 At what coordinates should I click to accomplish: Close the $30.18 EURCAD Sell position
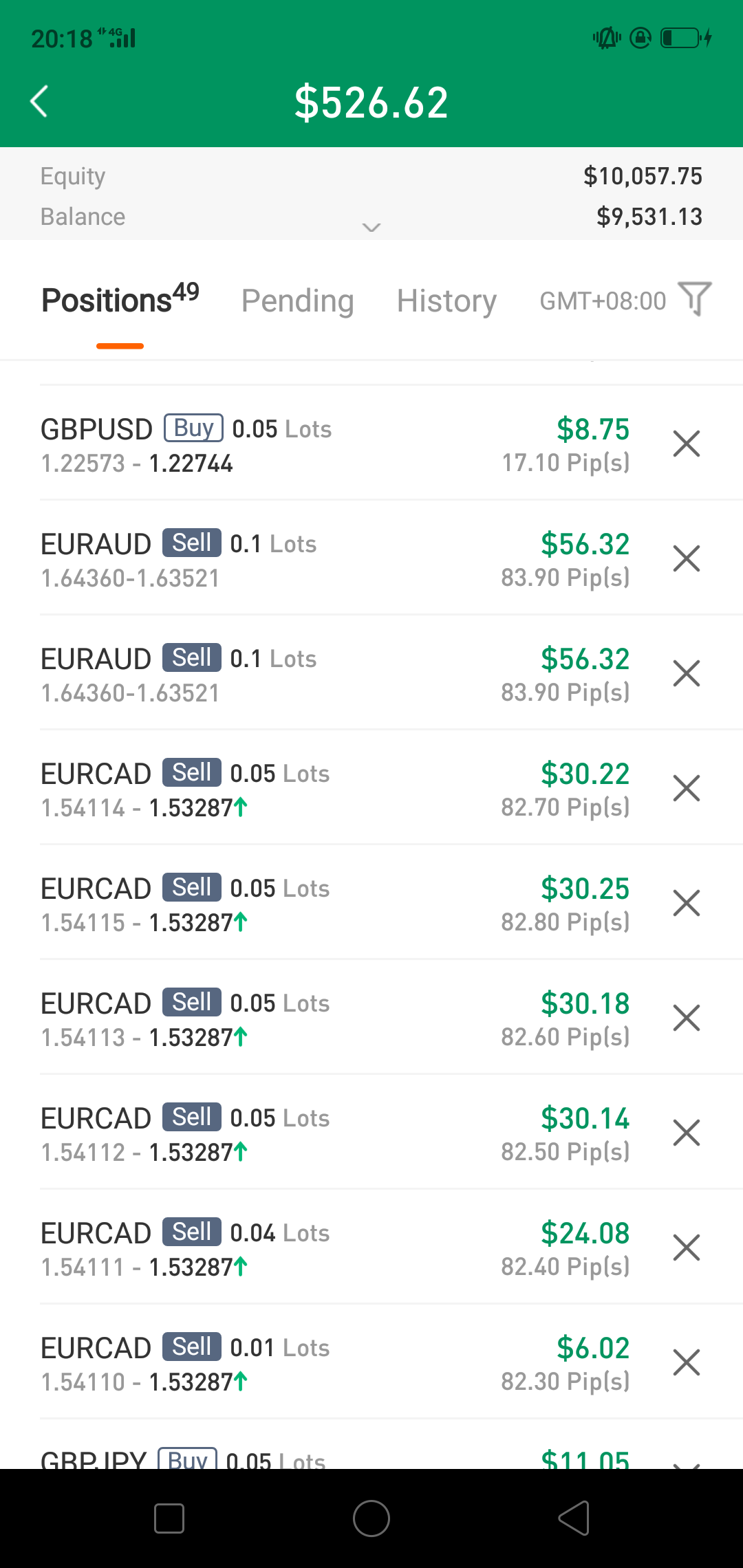[686, 1018]
